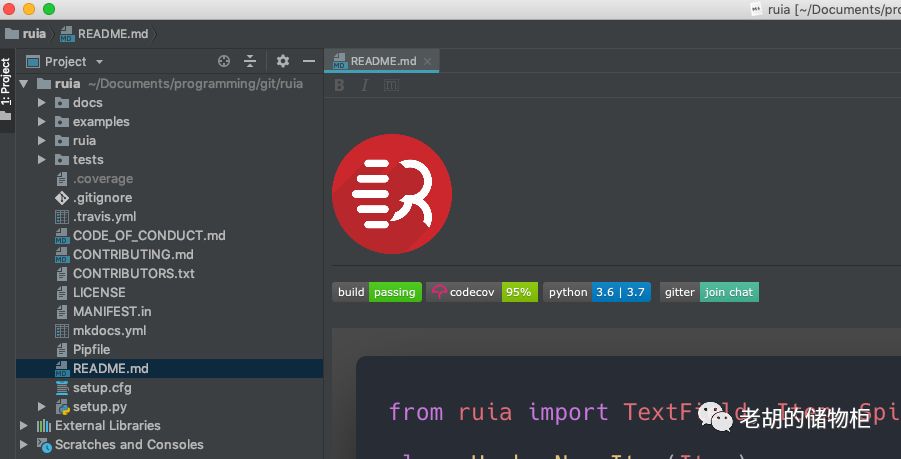Click the YAML icon beside mkdocs.yml
This screenshot has width=901, height=459.
pos(61,330)
